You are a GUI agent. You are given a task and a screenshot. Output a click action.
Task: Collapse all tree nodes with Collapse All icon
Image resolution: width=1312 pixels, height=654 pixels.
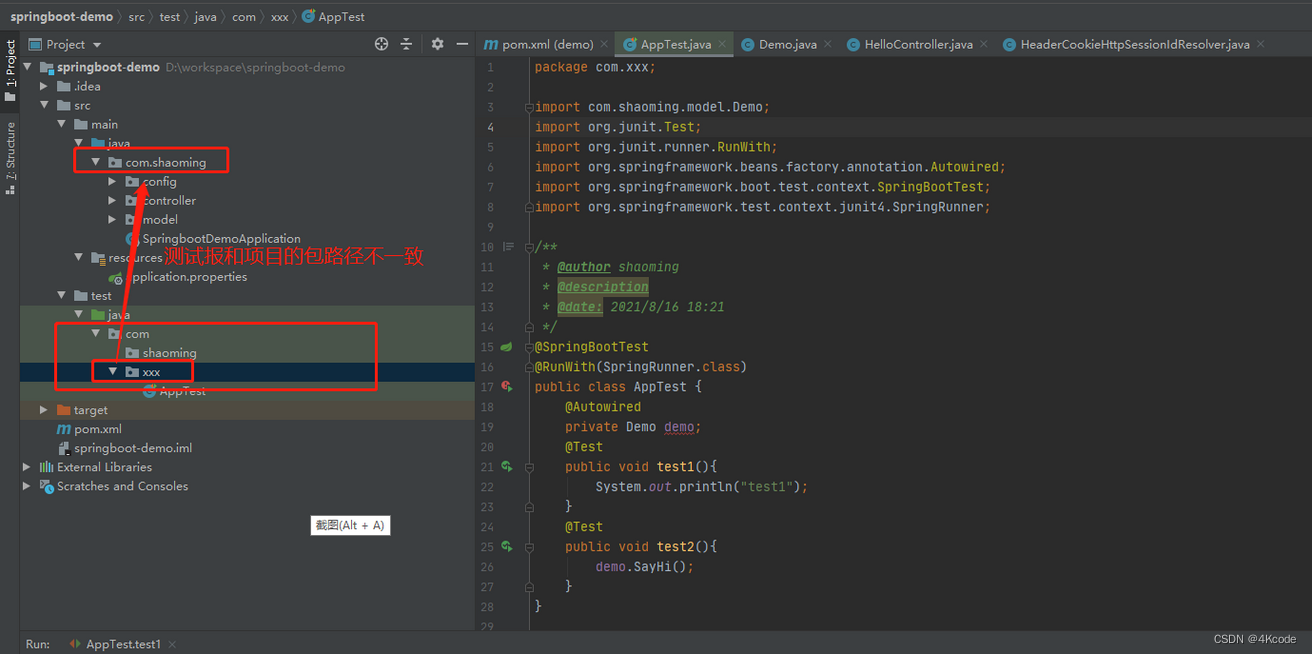pyautogui.click(x=407, y=44)
